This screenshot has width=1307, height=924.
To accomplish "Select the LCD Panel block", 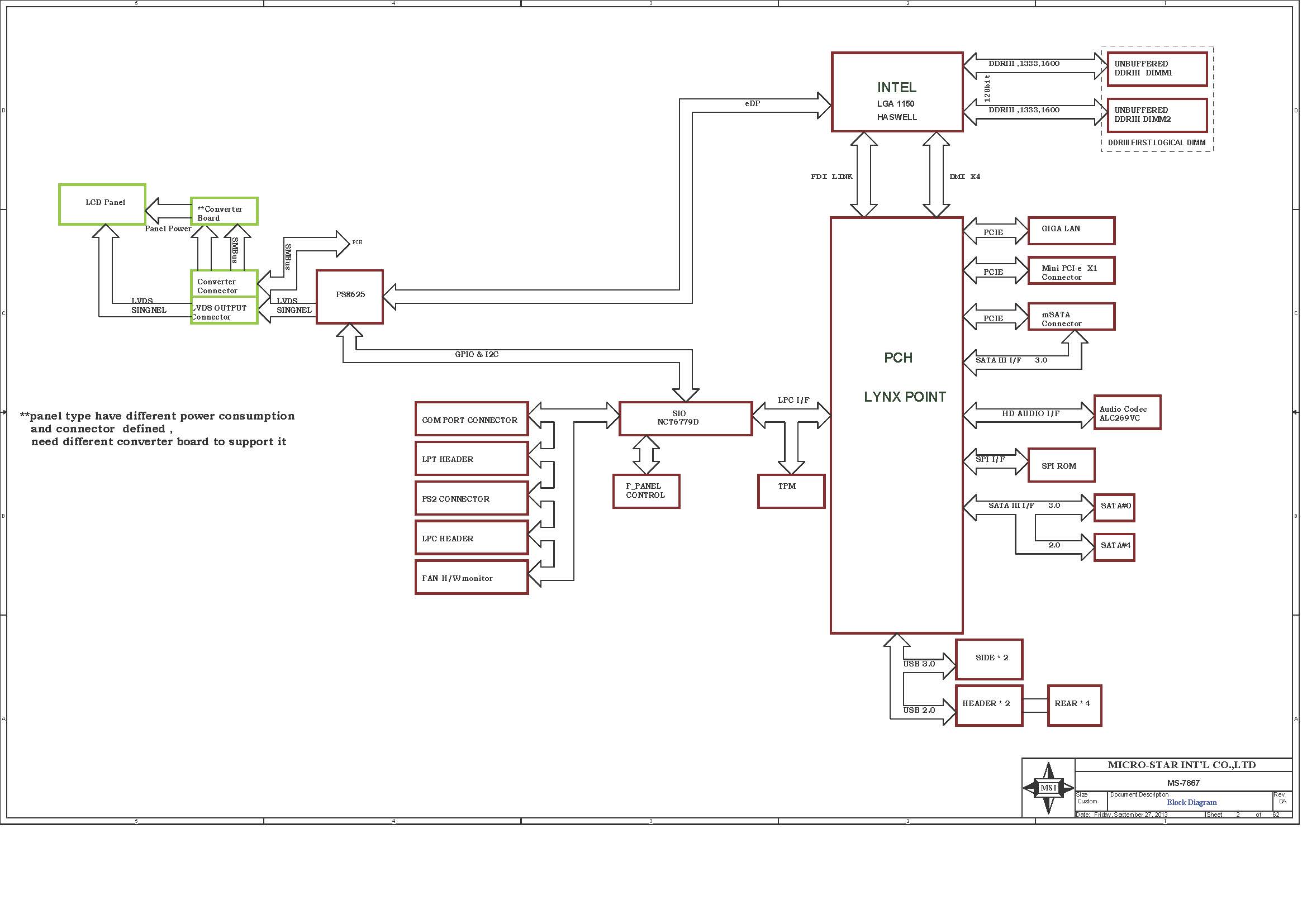I will click(x=102, y=204).
